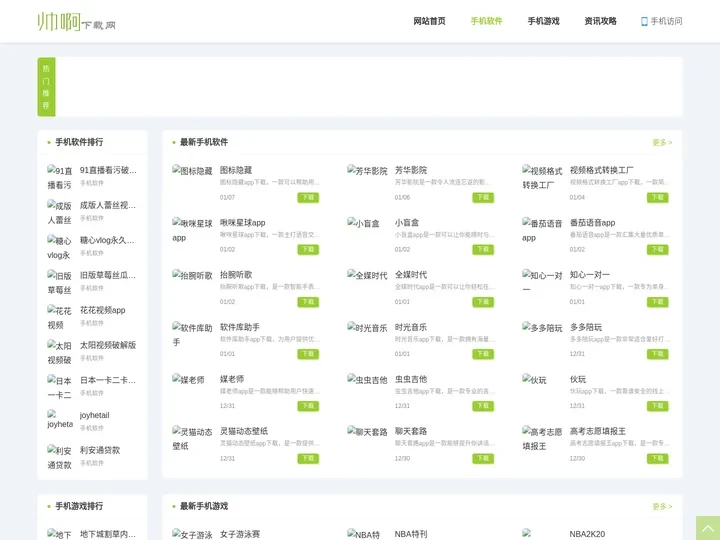Select the 手机软件 nav tab
Screen dimensions: 720x540
(x=486, y=21)
